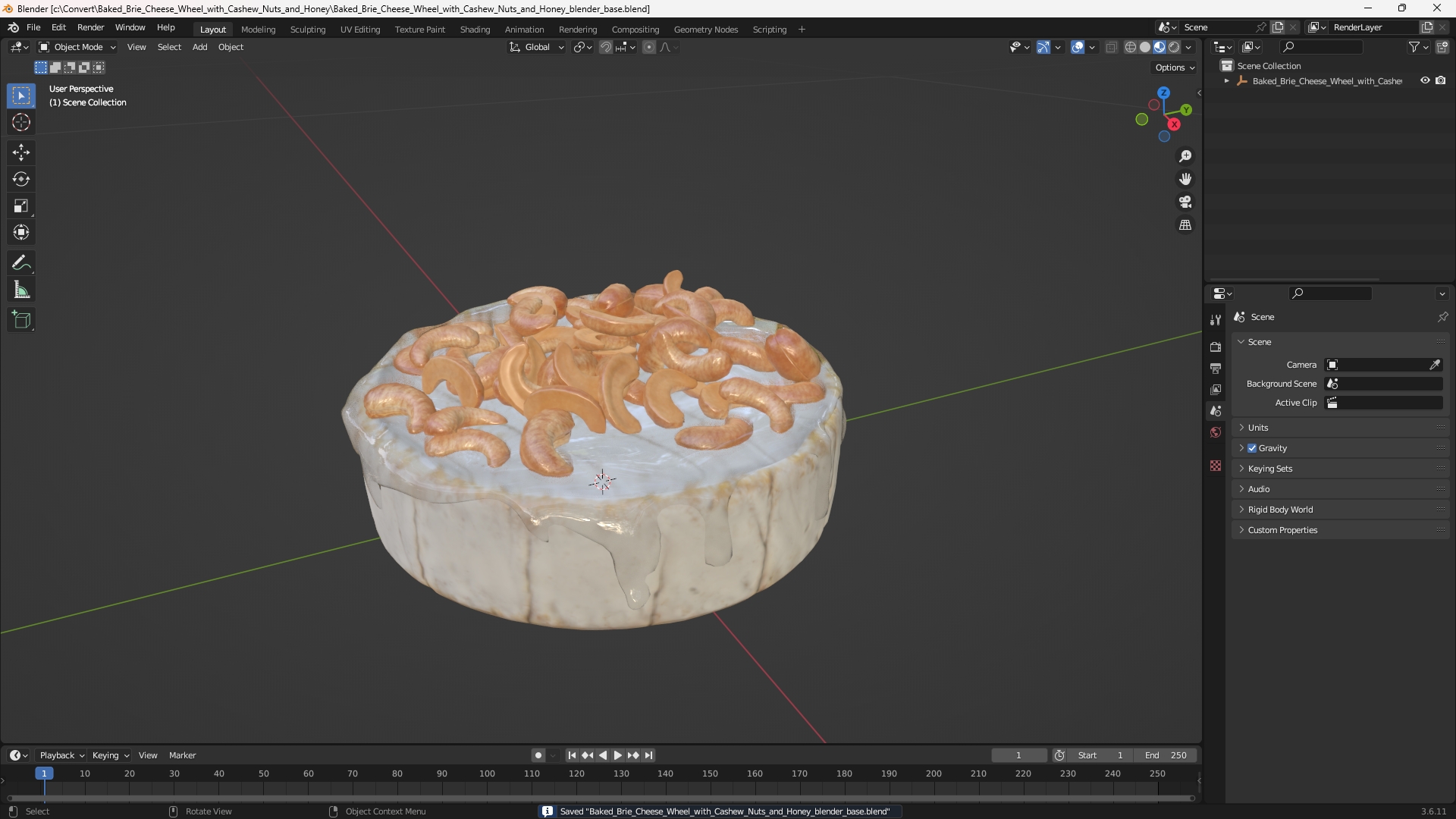Open the Object Mode dropdown
The image size is (1456, 819).
pos(77,47)
